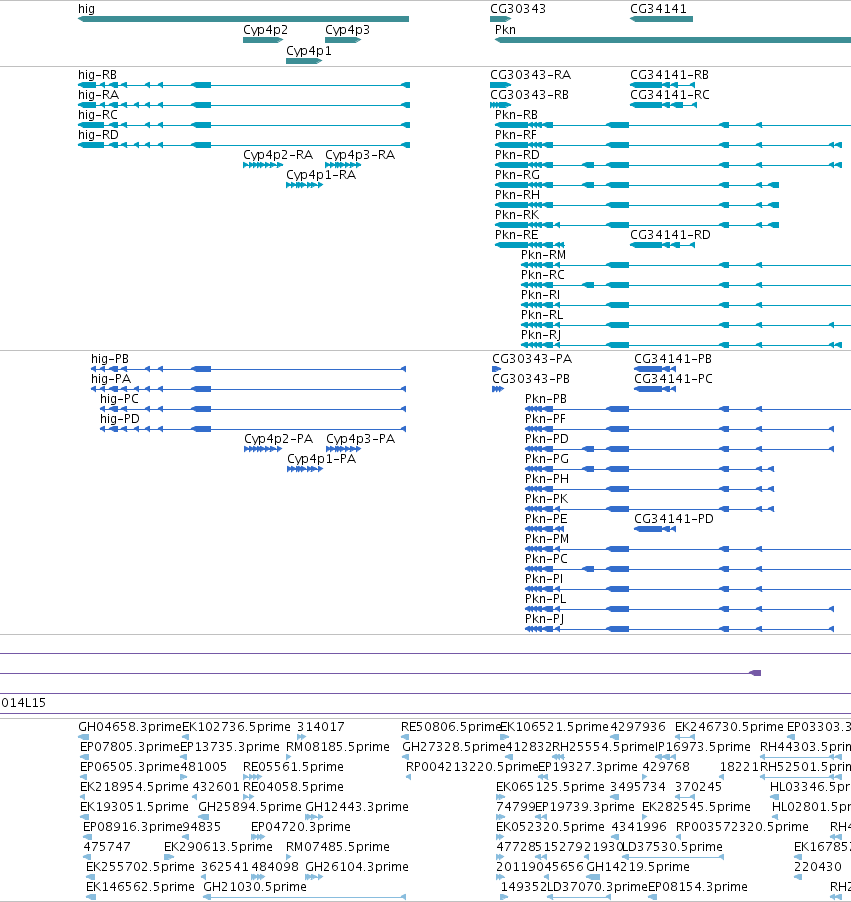Select the Cyp4p2 gene bar

(x=263, y=40)
